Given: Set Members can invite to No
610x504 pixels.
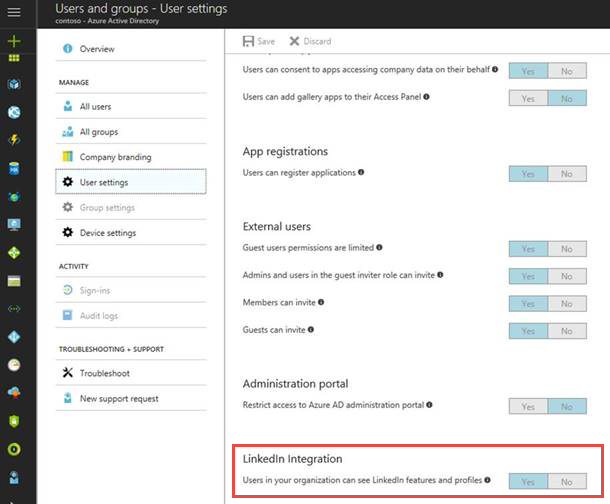Looking at the screenshot, I should tap(567, 304).
